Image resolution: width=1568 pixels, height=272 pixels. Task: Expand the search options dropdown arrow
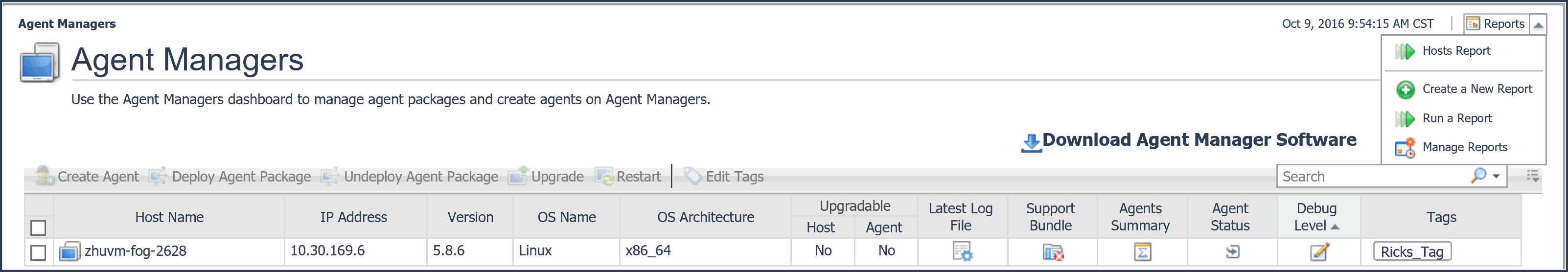1496,177
